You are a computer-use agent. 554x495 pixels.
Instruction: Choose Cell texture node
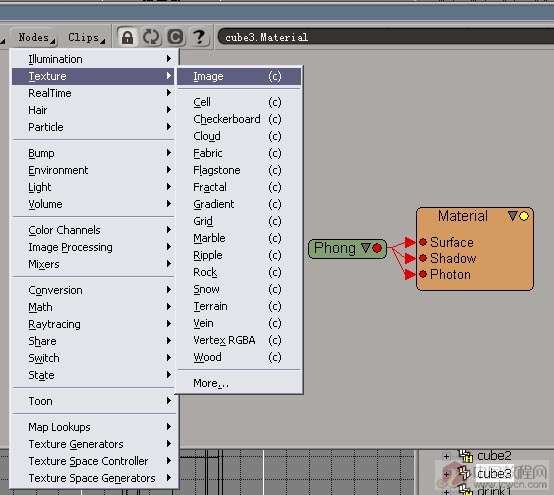pyautogui.click(x=239, y=102)
